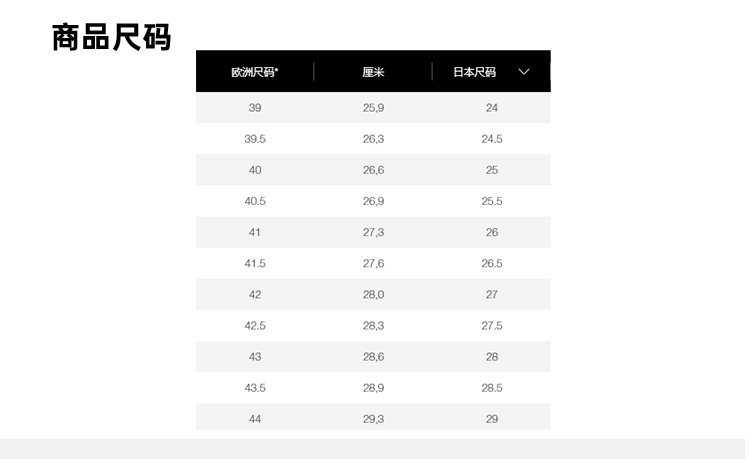Pick European size 43 cell

255,357
